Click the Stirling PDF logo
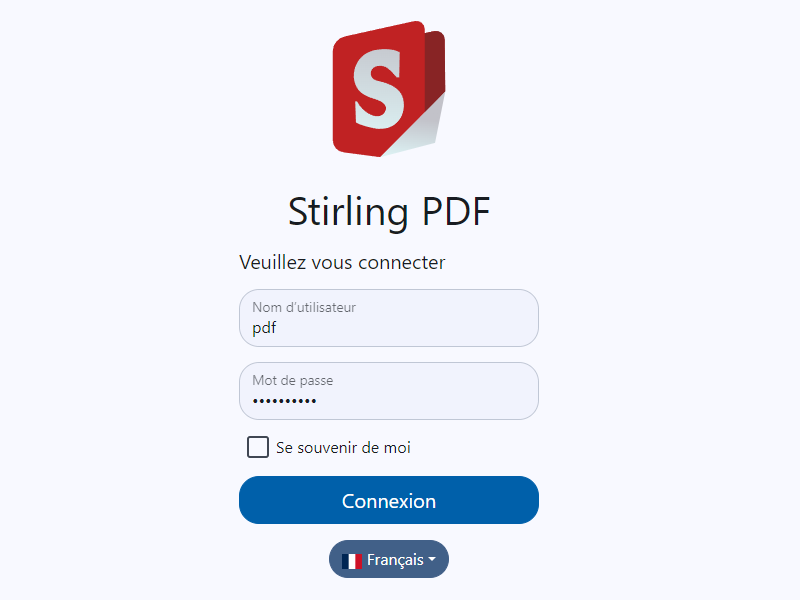This screenshot has height=600, width=800. click(388, 88)
